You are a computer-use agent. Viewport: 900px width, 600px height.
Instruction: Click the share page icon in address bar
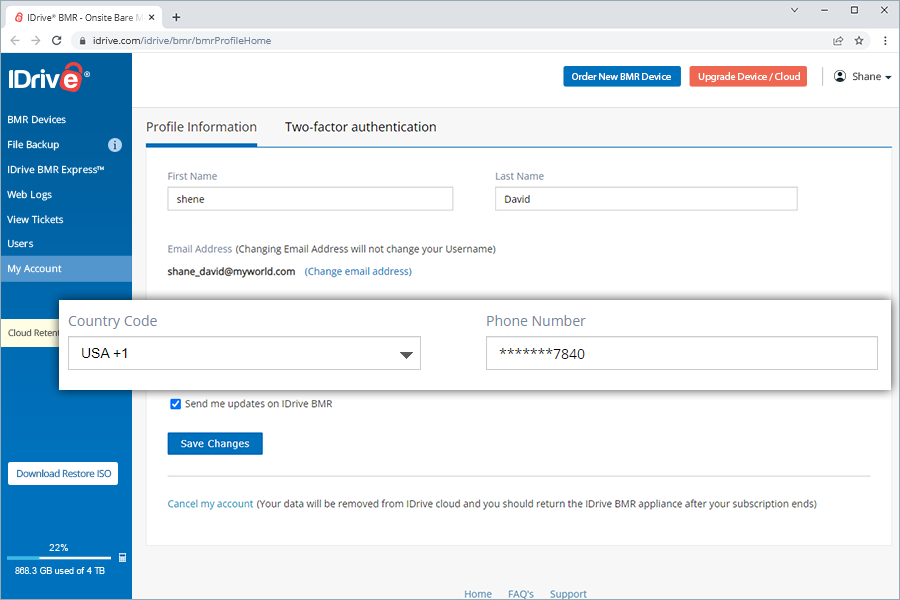click(838, 41)
